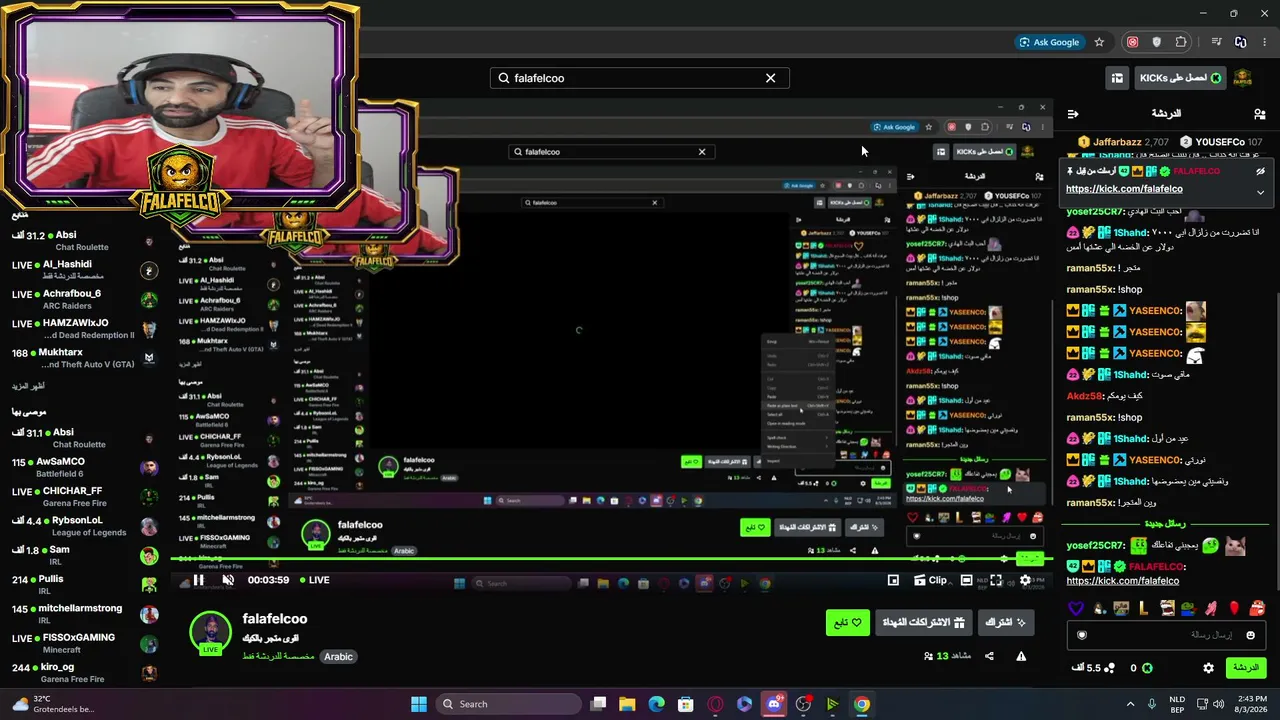The width and height of the screenshot is (1280, 720).
Task: Select the Arabic language tag
Action: tap(338, 657)
